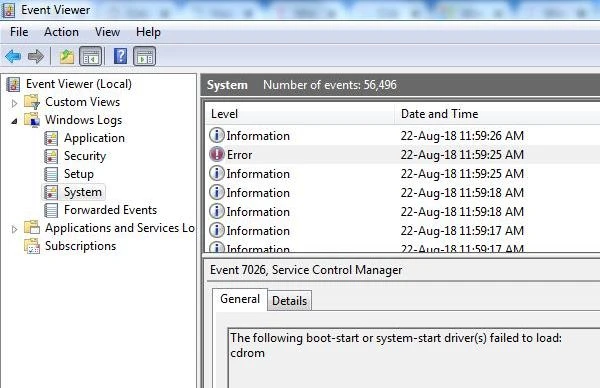Expand the Applications and Services Logs node

14,229
